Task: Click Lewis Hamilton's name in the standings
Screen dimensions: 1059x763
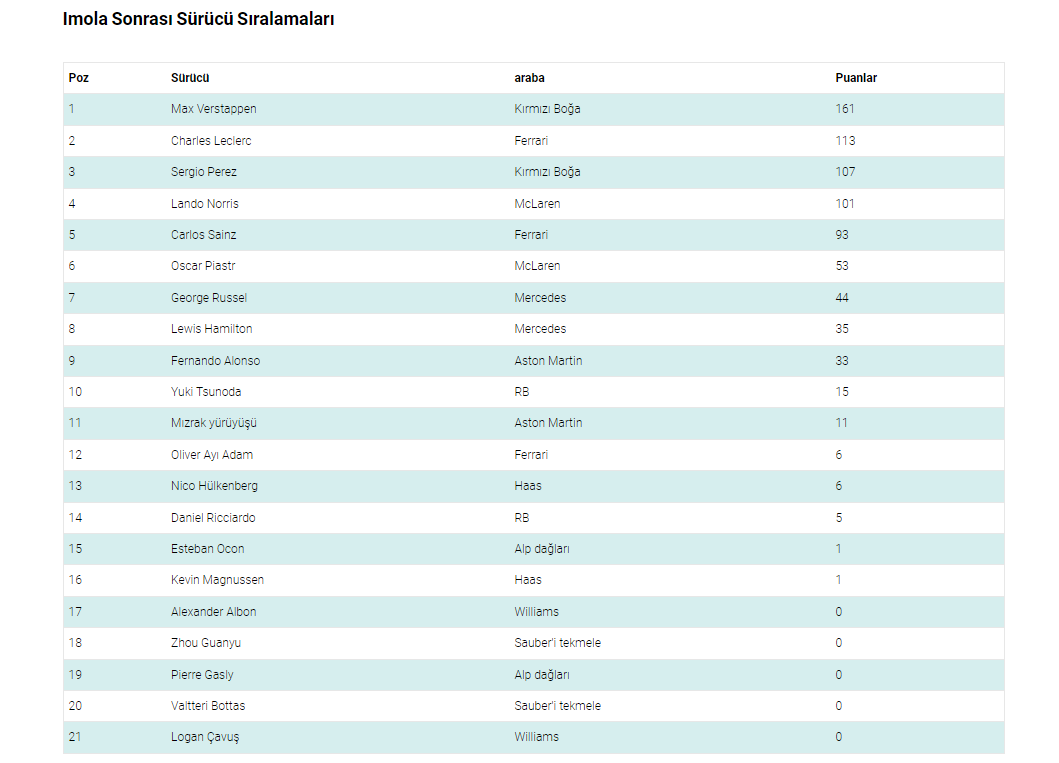Action: click(211, 329)
